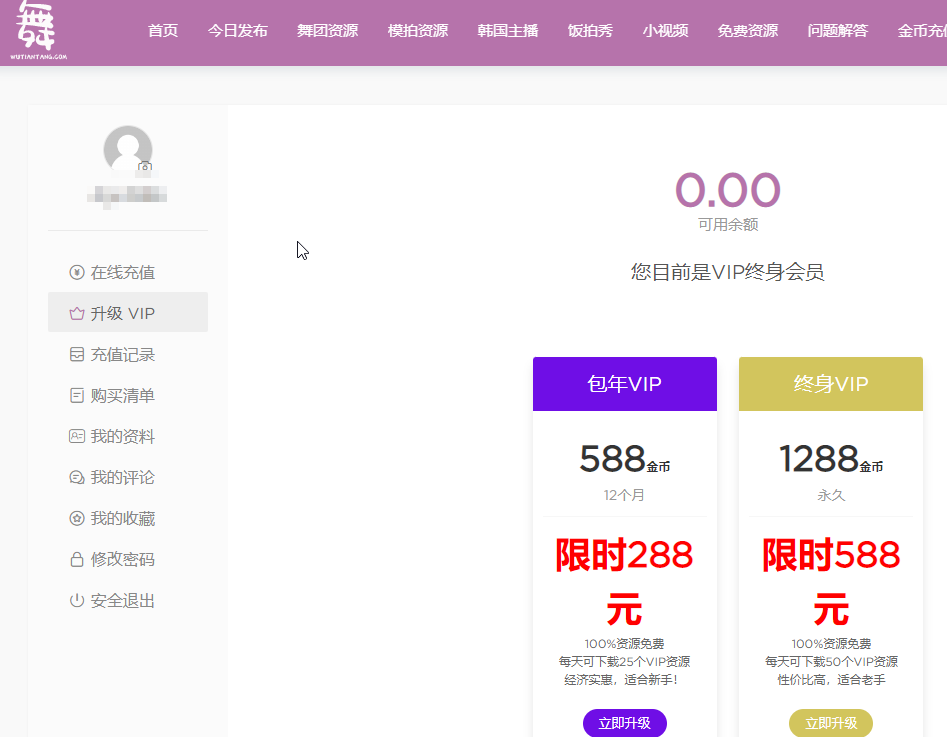Select the 包年VIP card header

(624, 384)
